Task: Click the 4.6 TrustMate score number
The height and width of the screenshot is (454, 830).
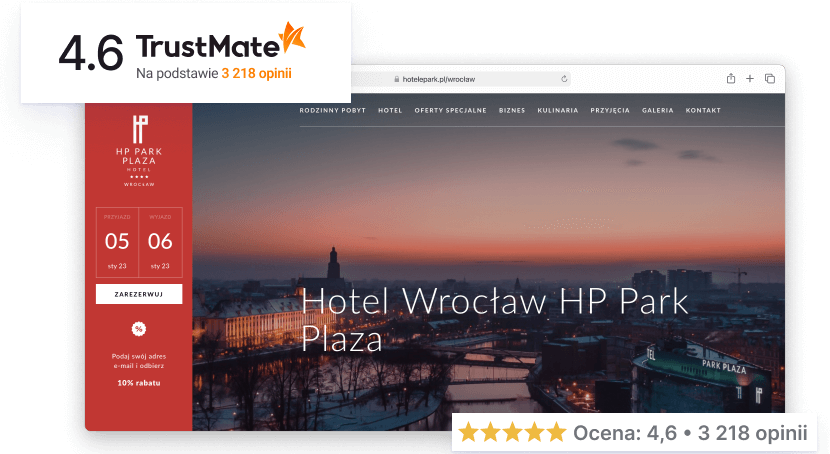Action: click(x=91, y=53)
